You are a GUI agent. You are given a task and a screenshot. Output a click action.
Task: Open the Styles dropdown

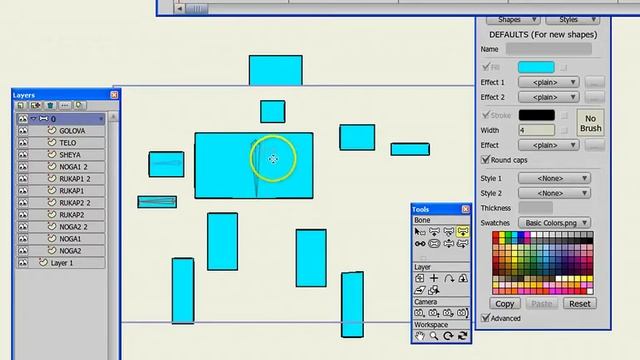pos(572,20)
